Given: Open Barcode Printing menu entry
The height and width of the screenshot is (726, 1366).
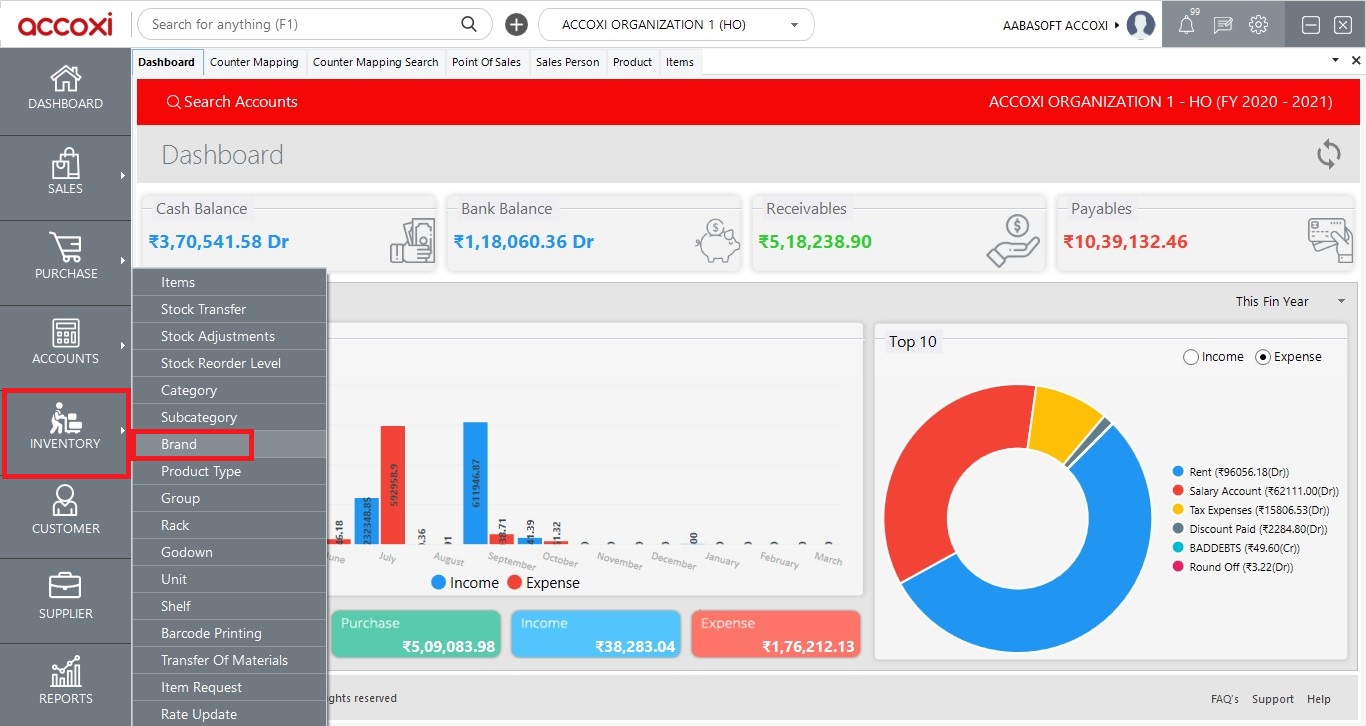Looking at the screenshot, I should [229, 633].
